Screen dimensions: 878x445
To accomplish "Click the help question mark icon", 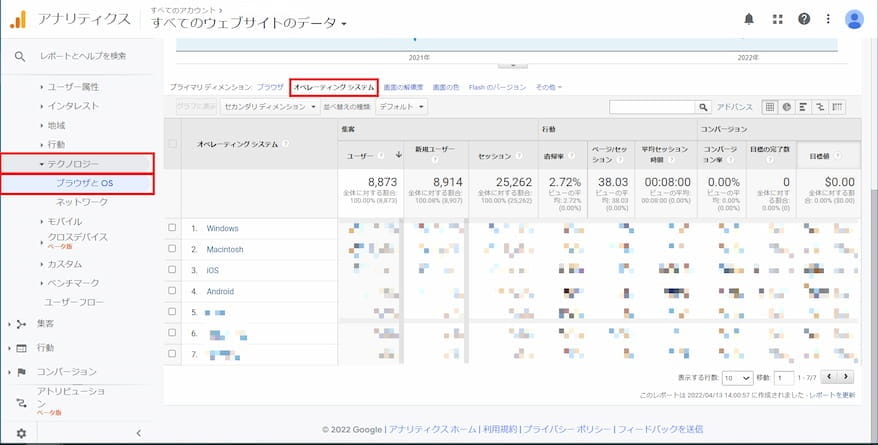I will coord(804,19).
